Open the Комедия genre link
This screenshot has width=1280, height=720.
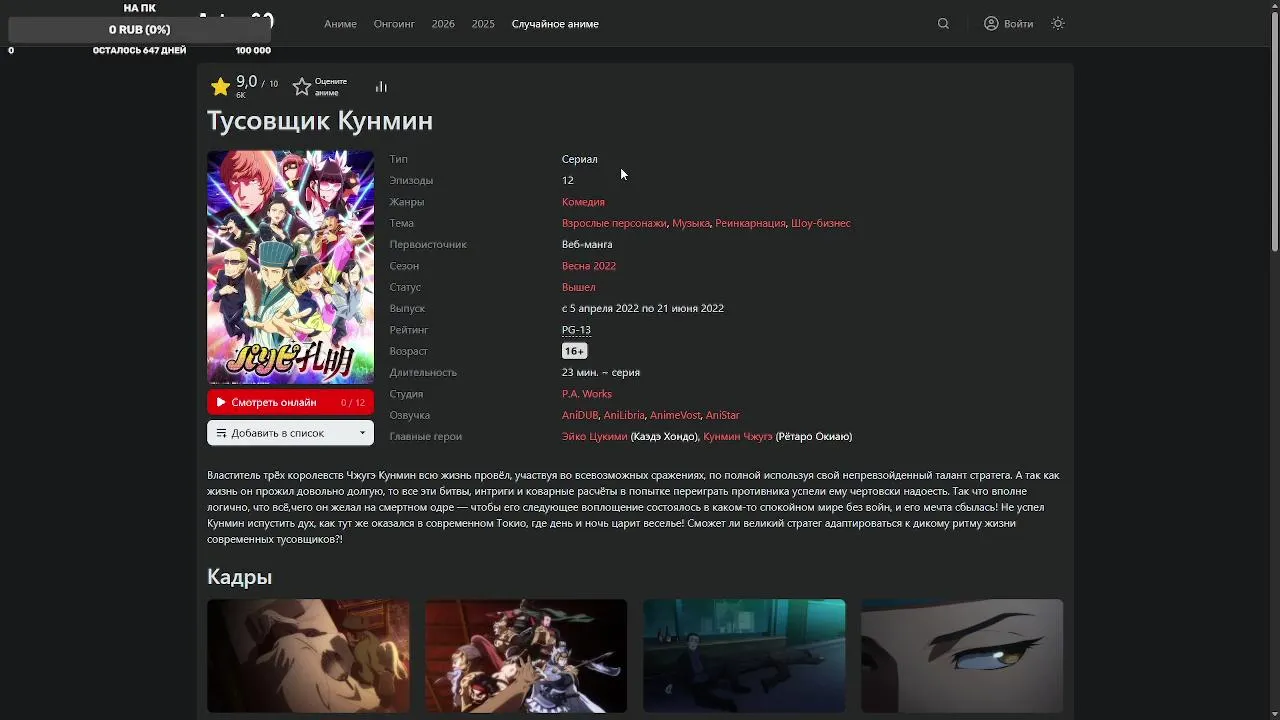(583, 202)
